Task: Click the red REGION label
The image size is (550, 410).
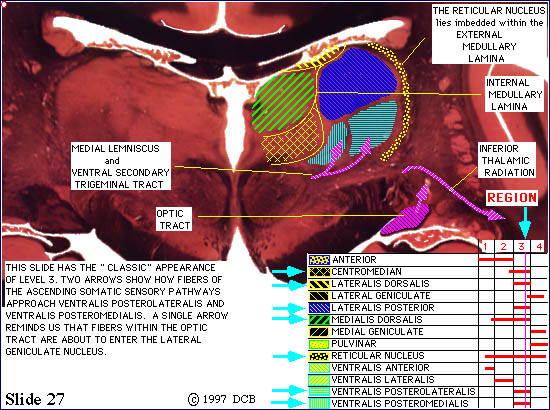Action: click(x=512, y=198)
